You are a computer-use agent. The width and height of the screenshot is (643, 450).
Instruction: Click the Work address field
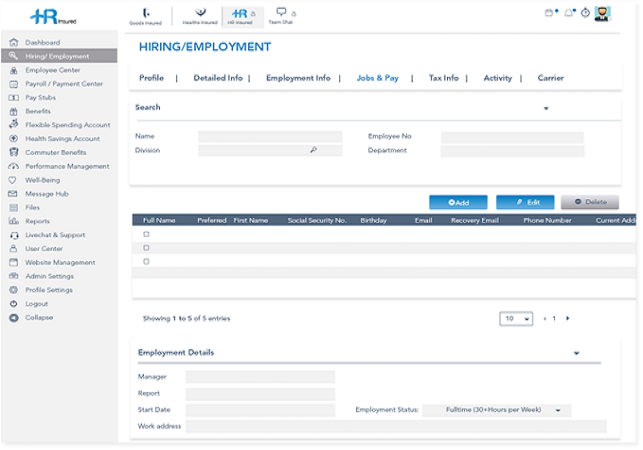(396, 427)
